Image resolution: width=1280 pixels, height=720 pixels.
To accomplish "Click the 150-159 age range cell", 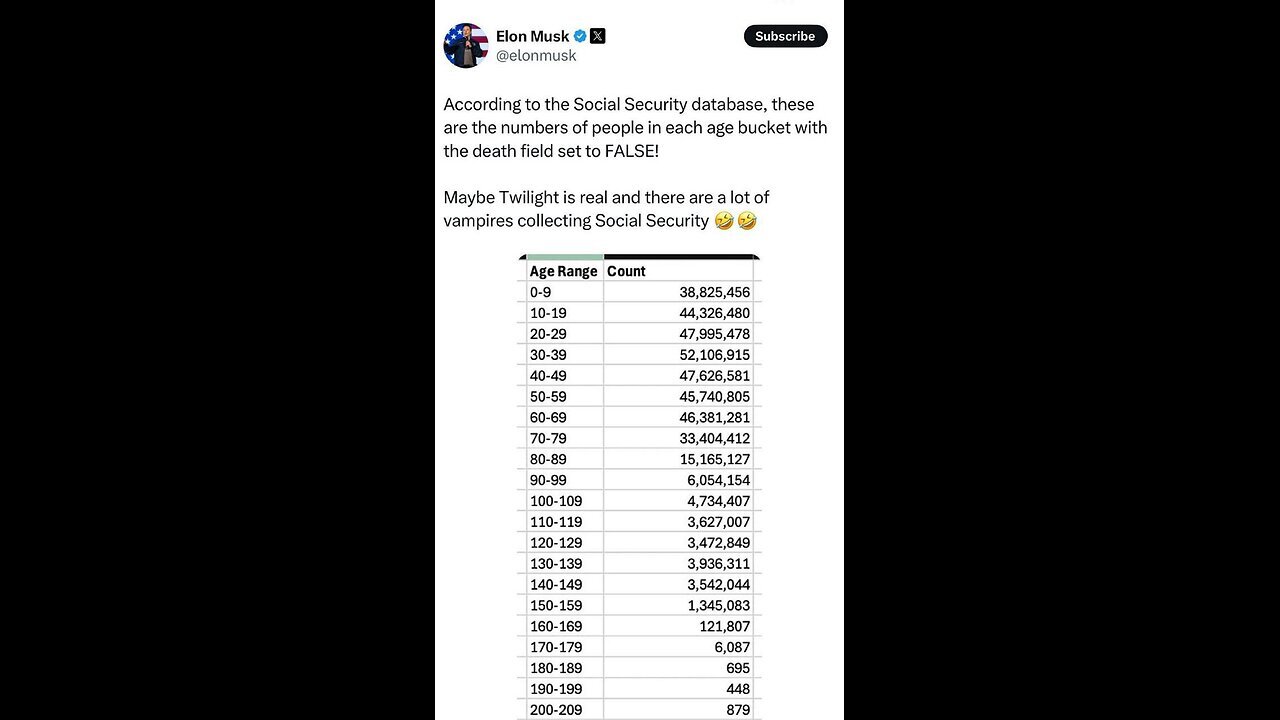I will pyautogui.click(x=564, y=605).
